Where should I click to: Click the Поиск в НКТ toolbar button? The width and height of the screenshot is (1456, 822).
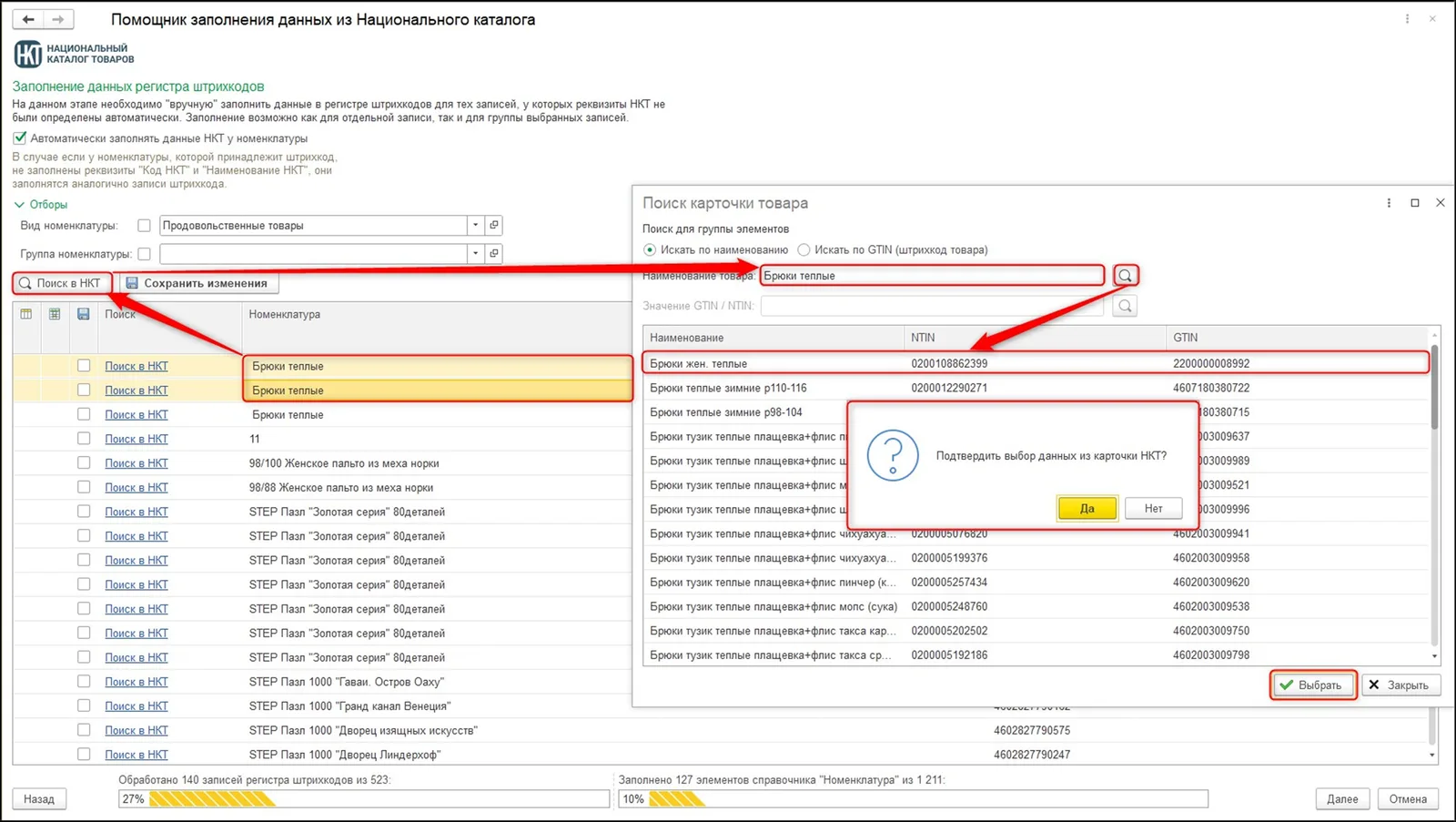tap(62, 283)
